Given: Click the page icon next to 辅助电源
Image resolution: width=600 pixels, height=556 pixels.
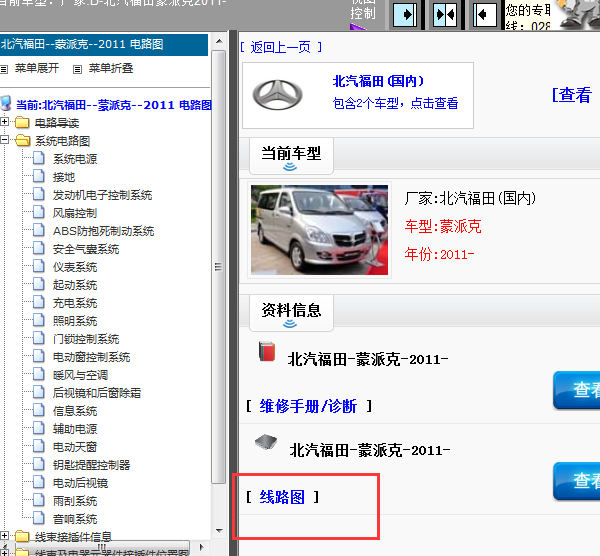Looking at the screenshot, I should point(39,428).
